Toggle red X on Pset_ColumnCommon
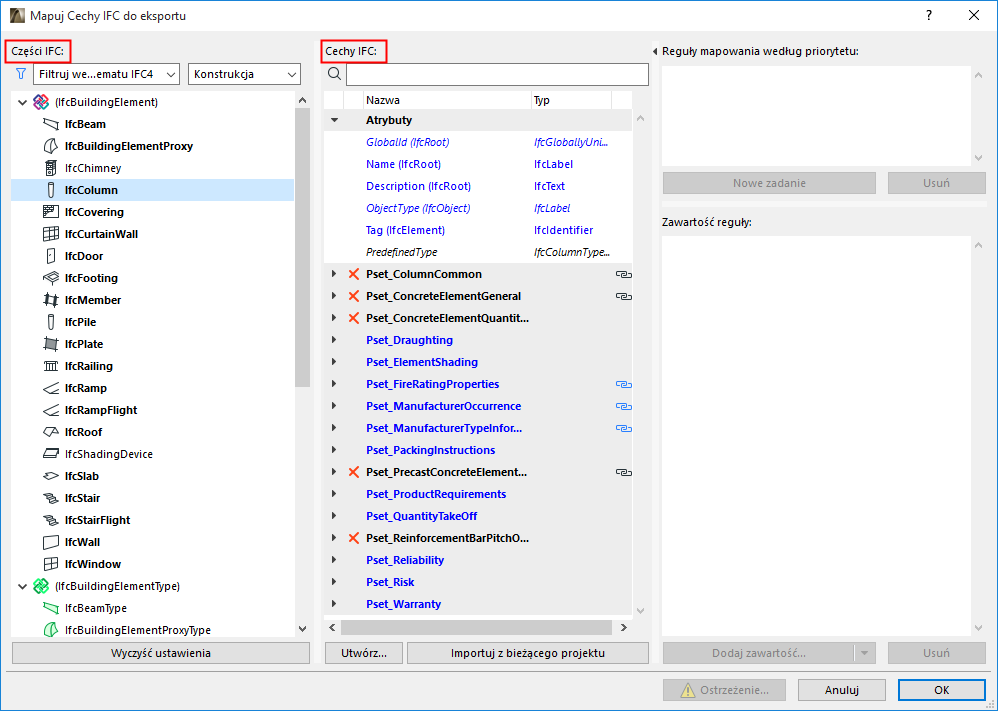Screen dimensions: 998x711 point(354,274)
